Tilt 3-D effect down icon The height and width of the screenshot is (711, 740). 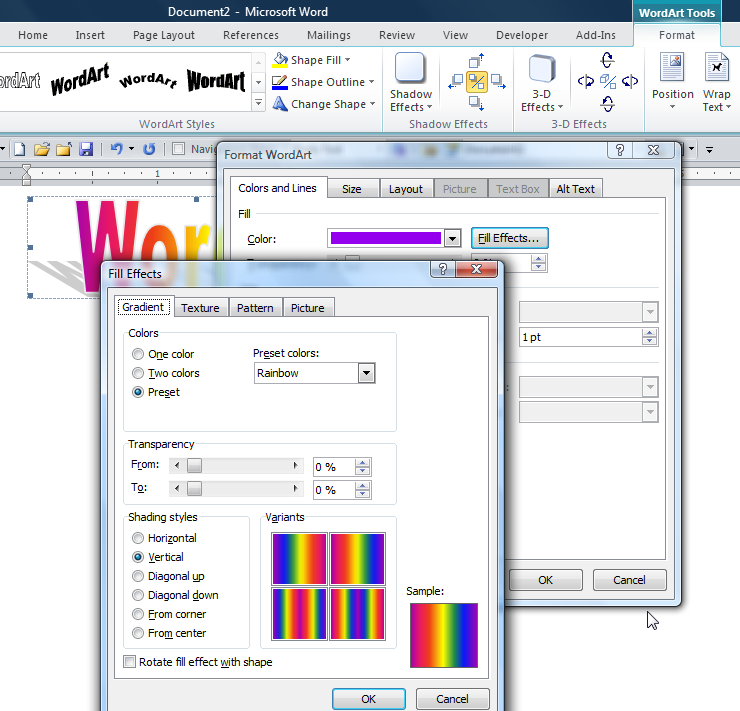[607, 104]
